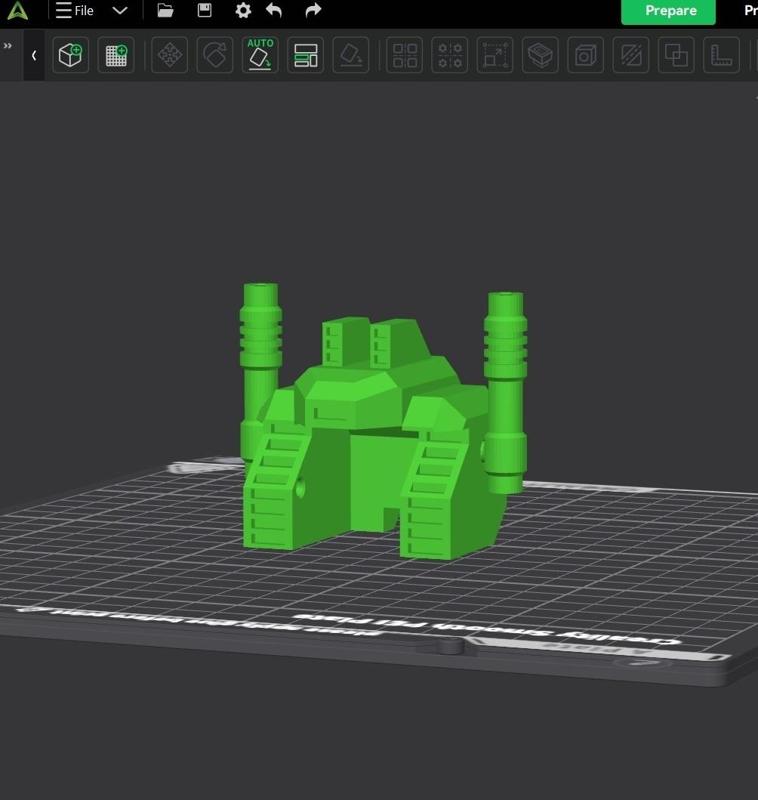The height and width of the screenshot is (800, 758).
Task: Add a model using cube-plus icon
Action: [70, 55]
